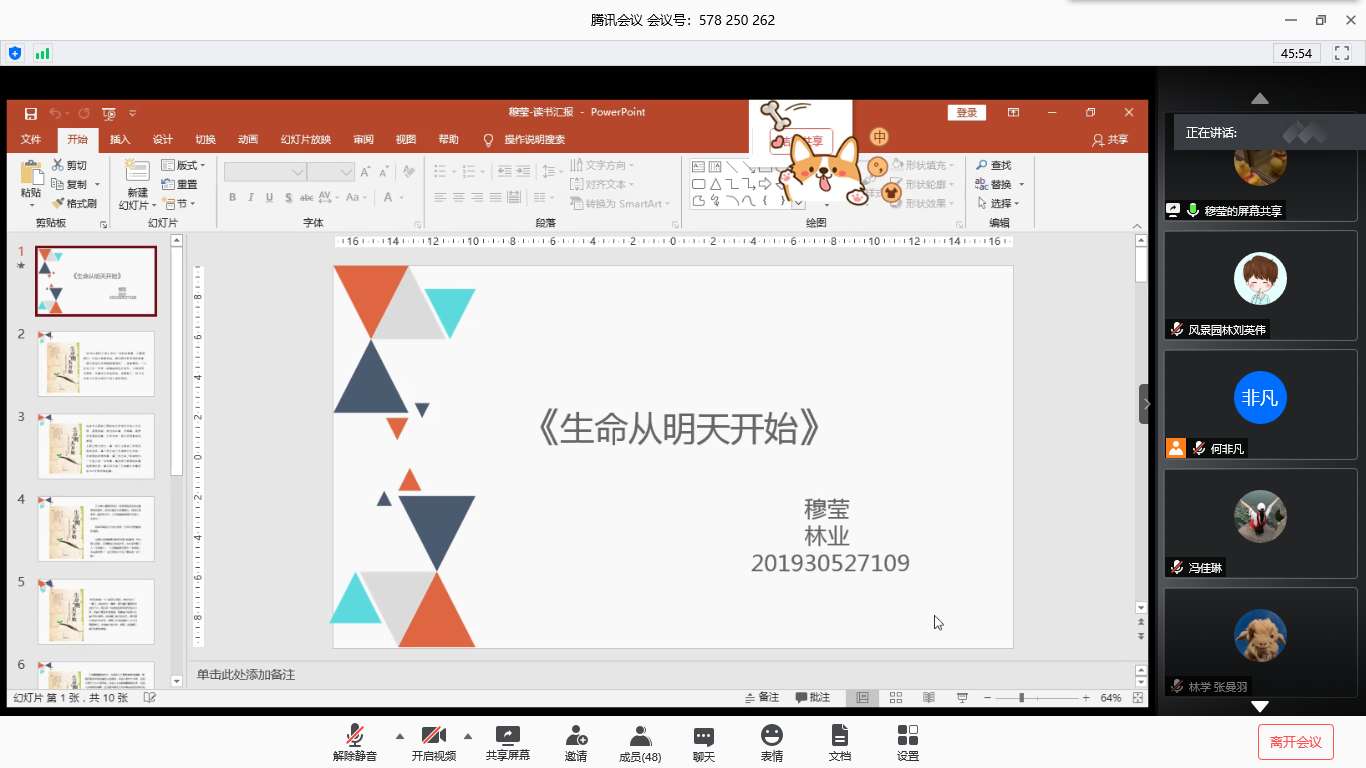Collapse the participant video side panel
This screenshot has height=768, width=1366.
[1146, 404]
